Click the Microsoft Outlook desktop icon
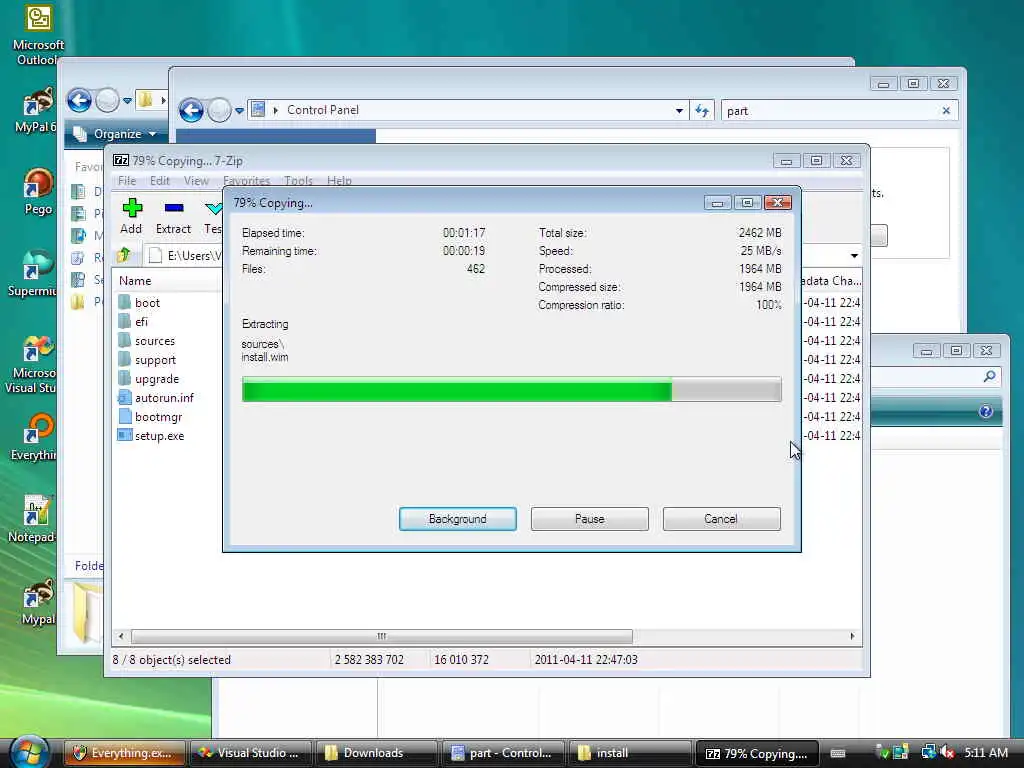Viewport: 1024px width, 768px height. pos(38,34)
